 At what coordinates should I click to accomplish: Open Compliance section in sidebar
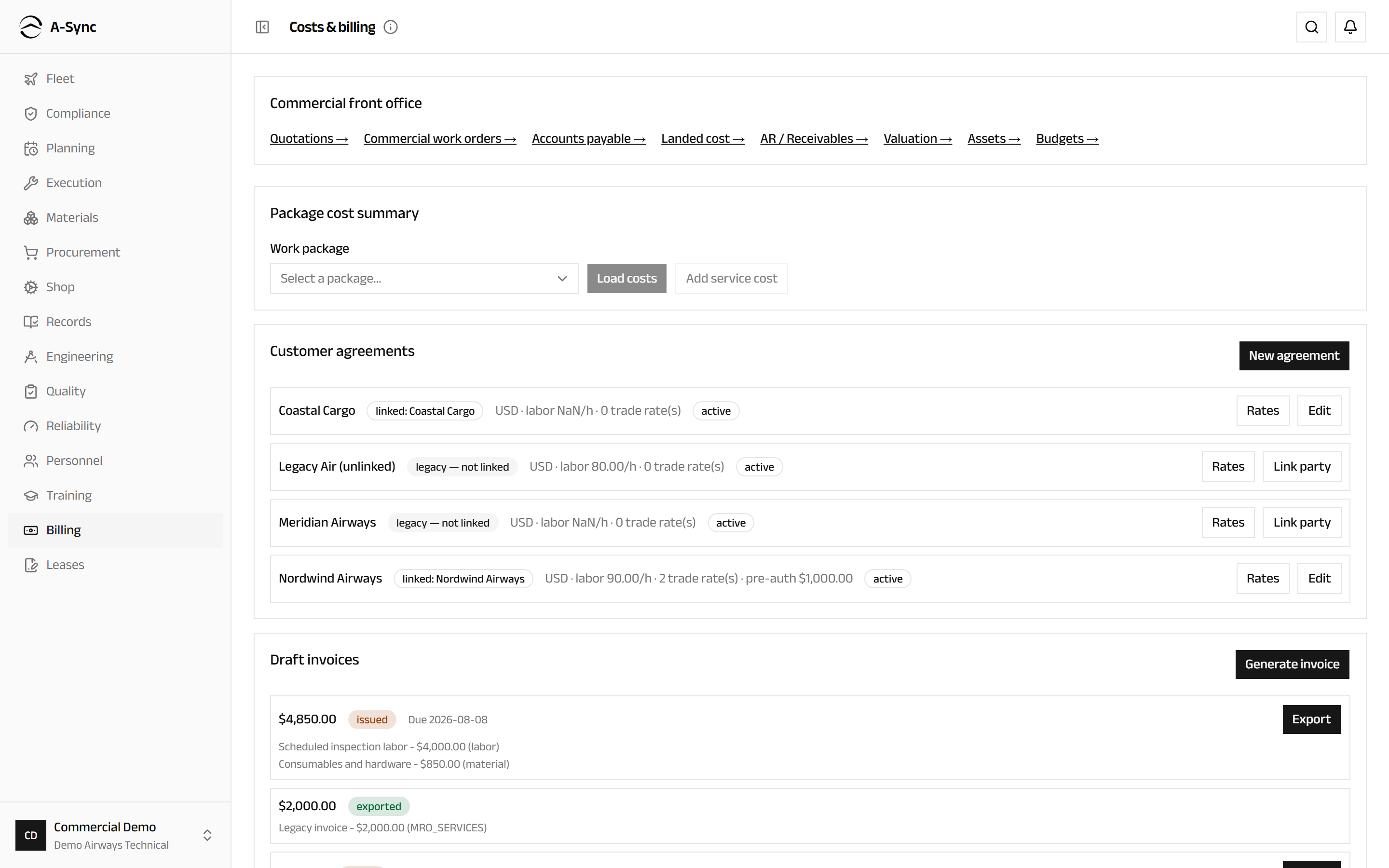coord(115,114)
